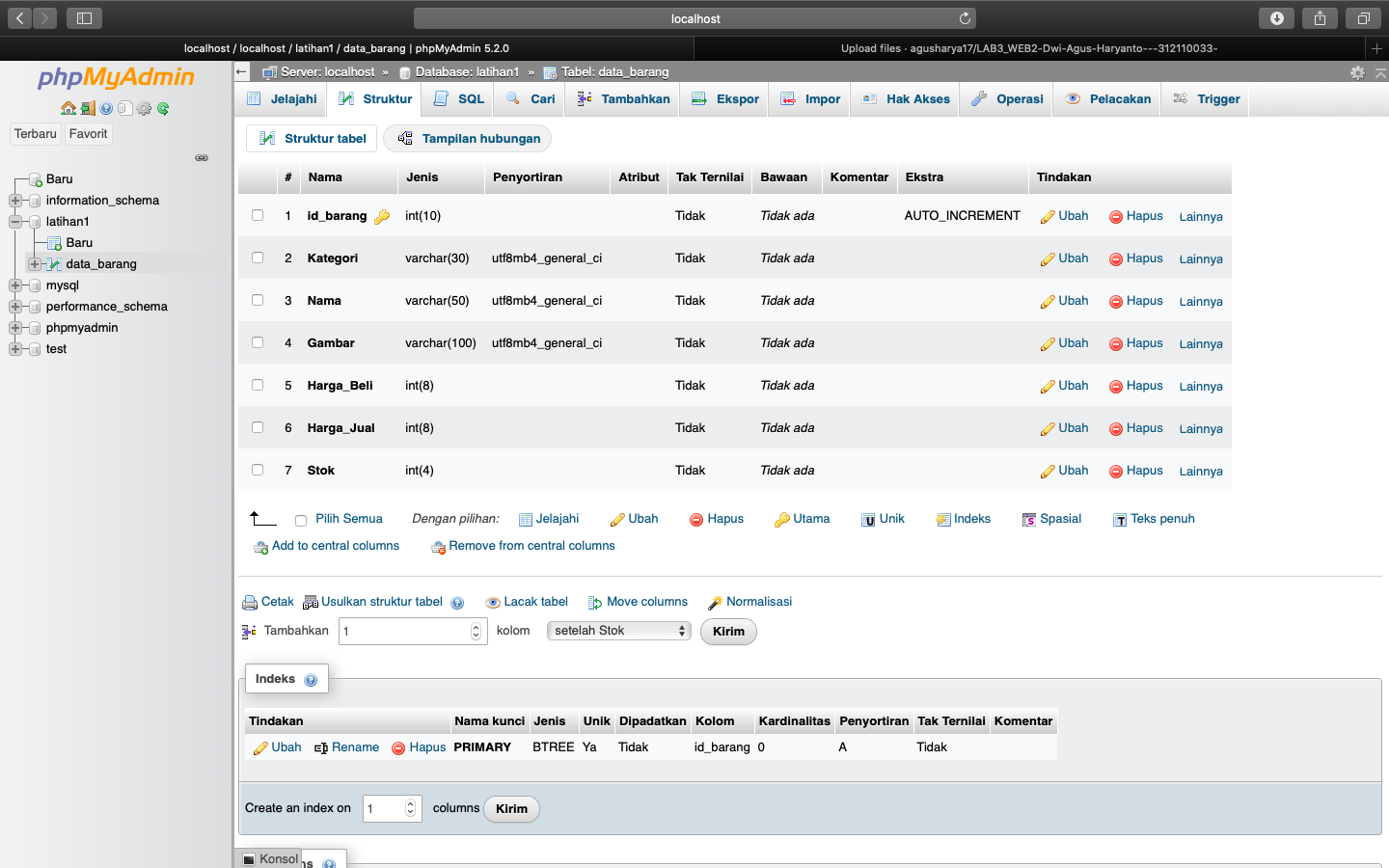Screen dimensions: 1389x868
Task: Open Tampilan hubungan relation view
Action: (x=468, y=138)
